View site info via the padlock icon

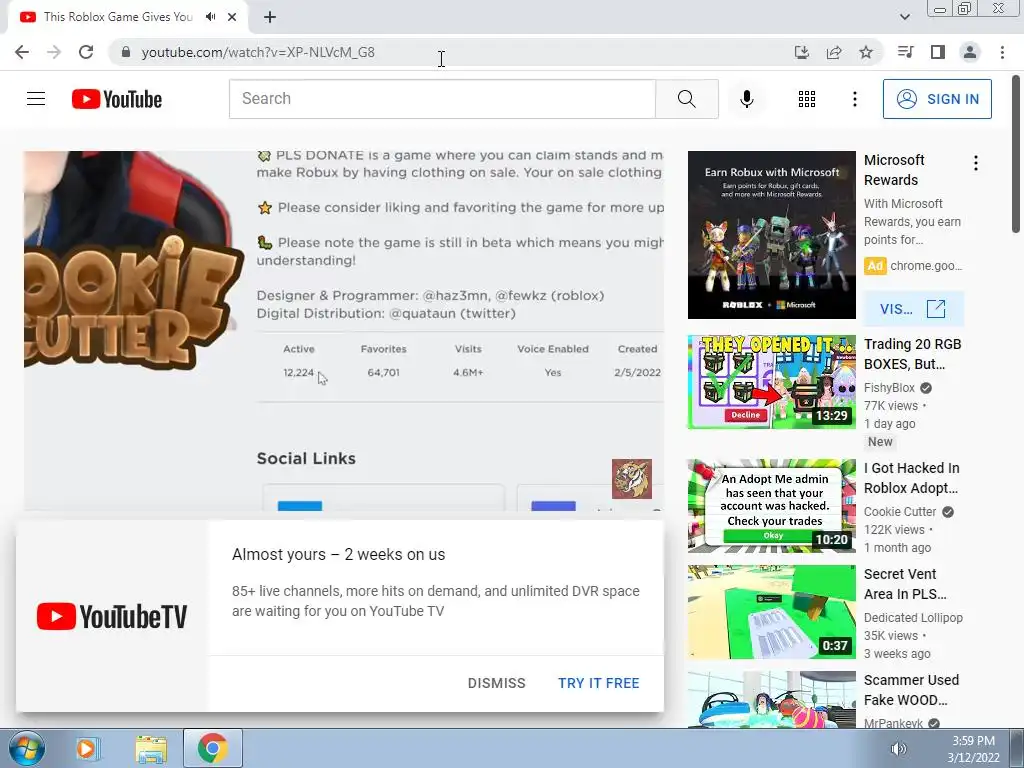(126, 52)
